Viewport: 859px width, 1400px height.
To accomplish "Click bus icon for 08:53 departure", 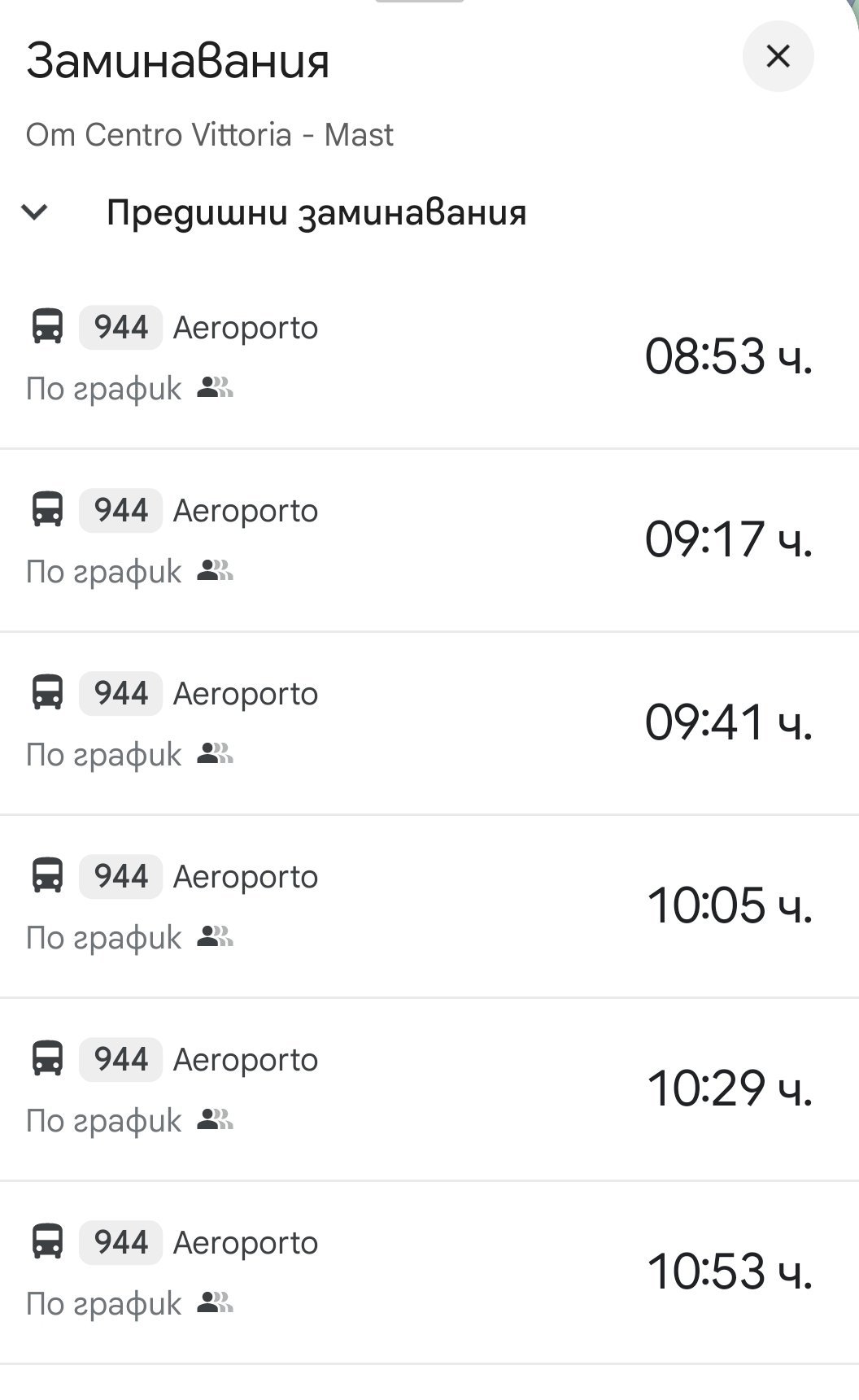I will (47, 327).
